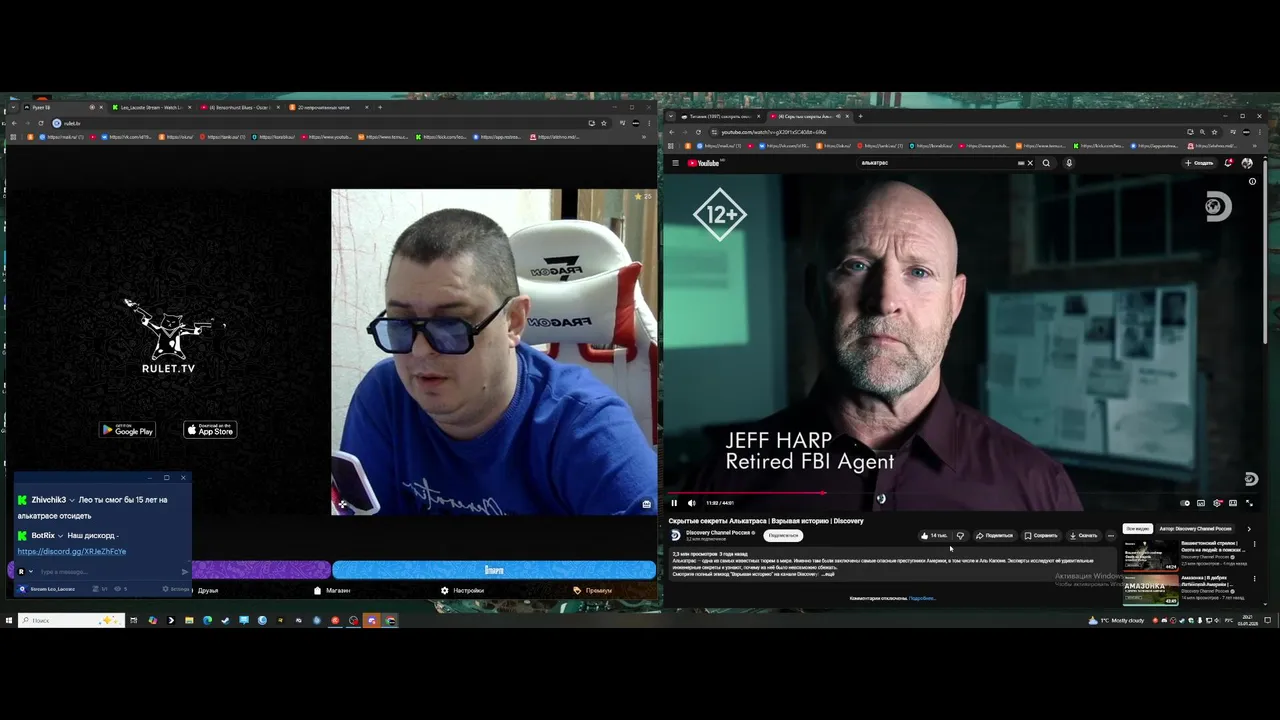Image resolution: width=1280 pixels, height=720 pixels.
Task: Expand Zhivchik3 username dropdown in chat
Action: [x=73, y=500]
